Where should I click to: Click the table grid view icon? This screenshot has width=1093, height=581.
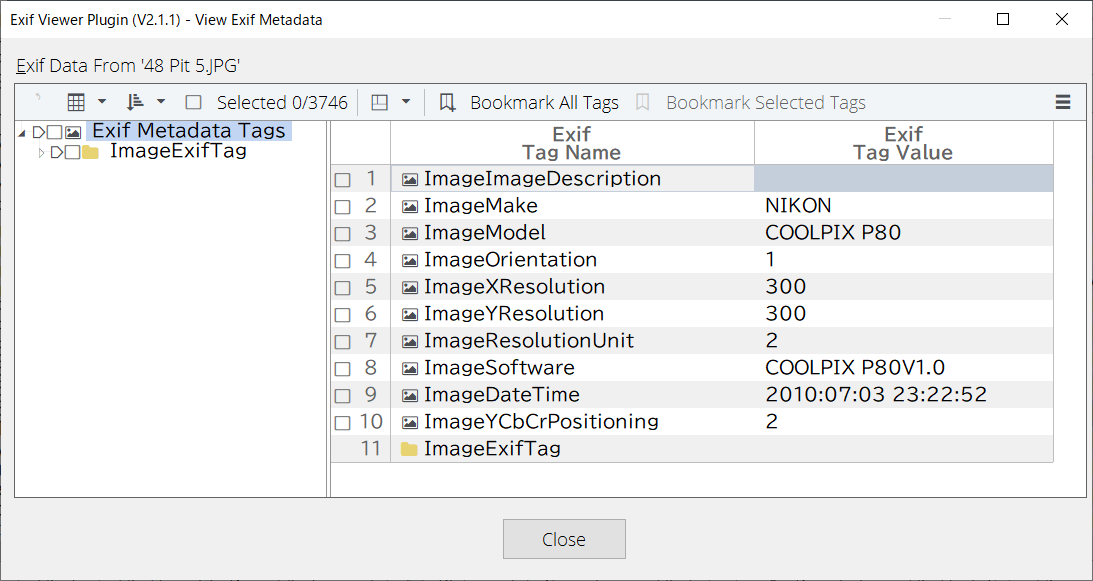pos(76,103)
